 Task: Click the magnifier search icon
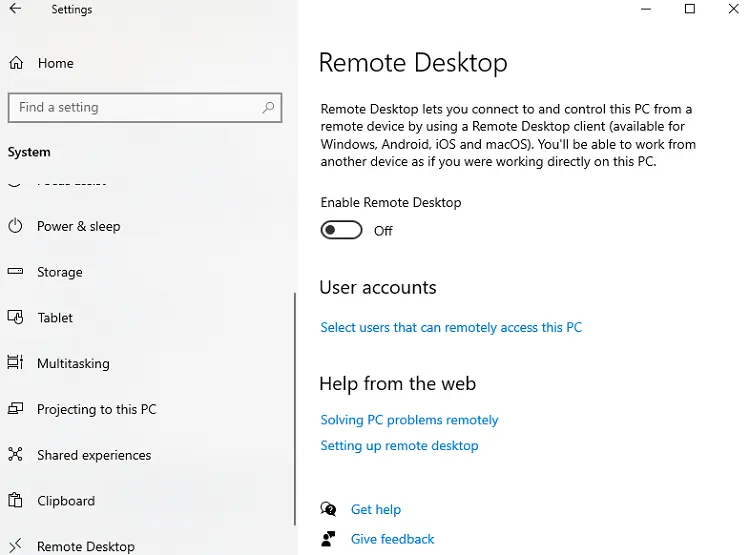[268, 107]
